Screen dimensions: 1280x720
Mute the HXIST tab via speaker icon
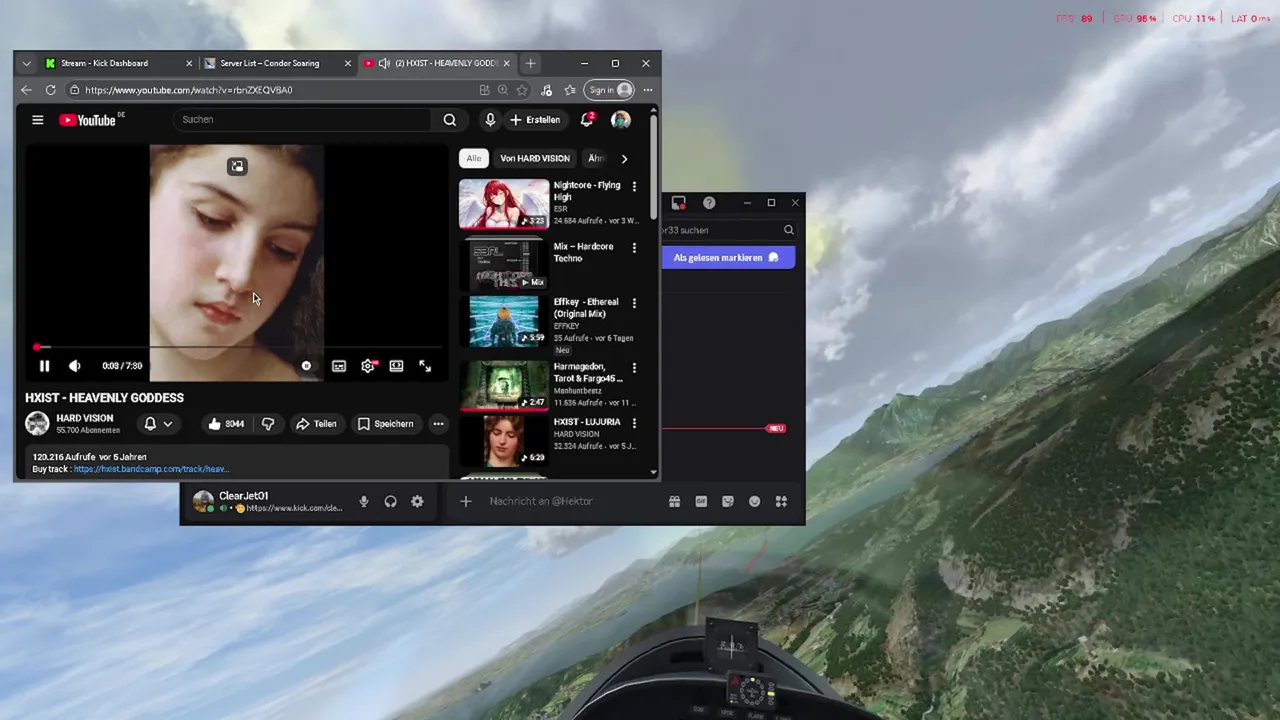click(384, 63)
